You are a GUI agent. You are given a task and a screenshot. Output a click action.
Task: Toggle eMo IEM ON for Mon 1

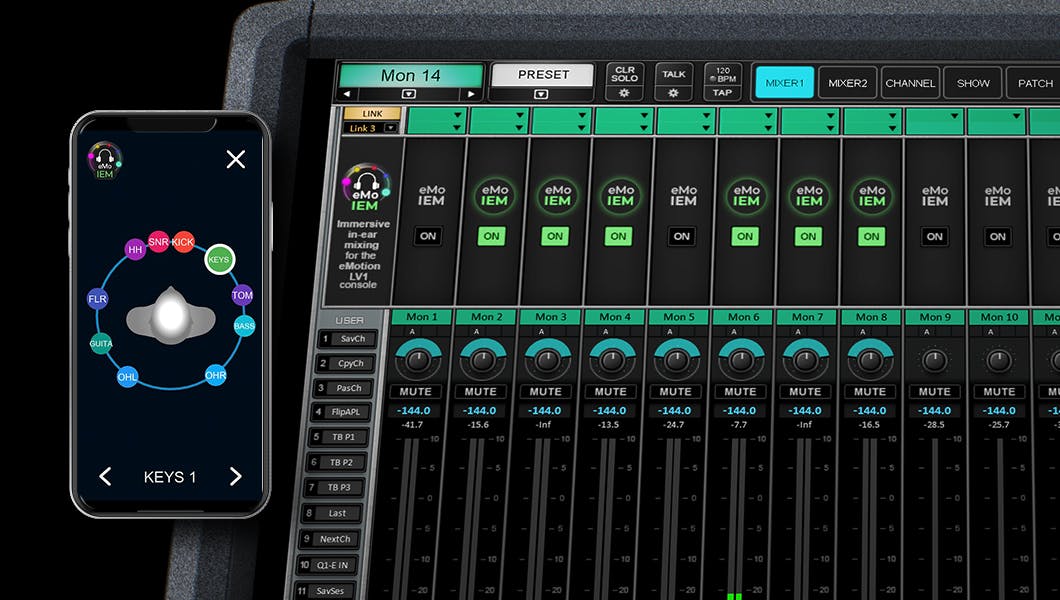(429, 237)
